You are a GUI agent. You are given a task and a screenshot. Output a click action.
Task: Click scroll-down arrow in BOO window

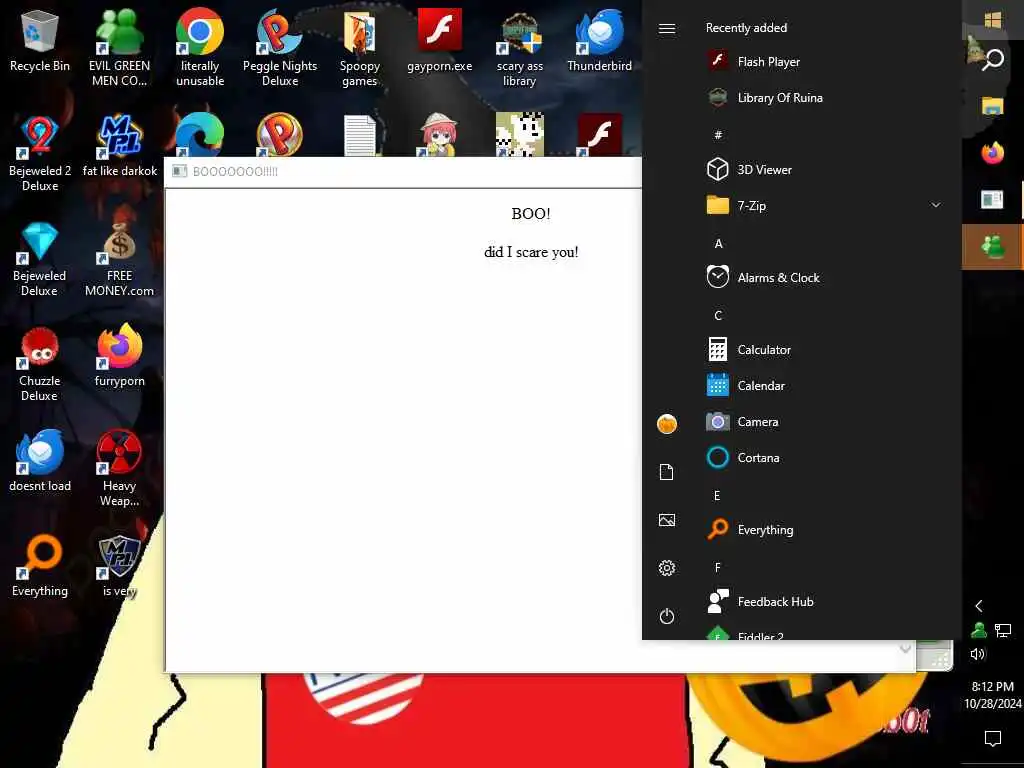coord(905,648)
